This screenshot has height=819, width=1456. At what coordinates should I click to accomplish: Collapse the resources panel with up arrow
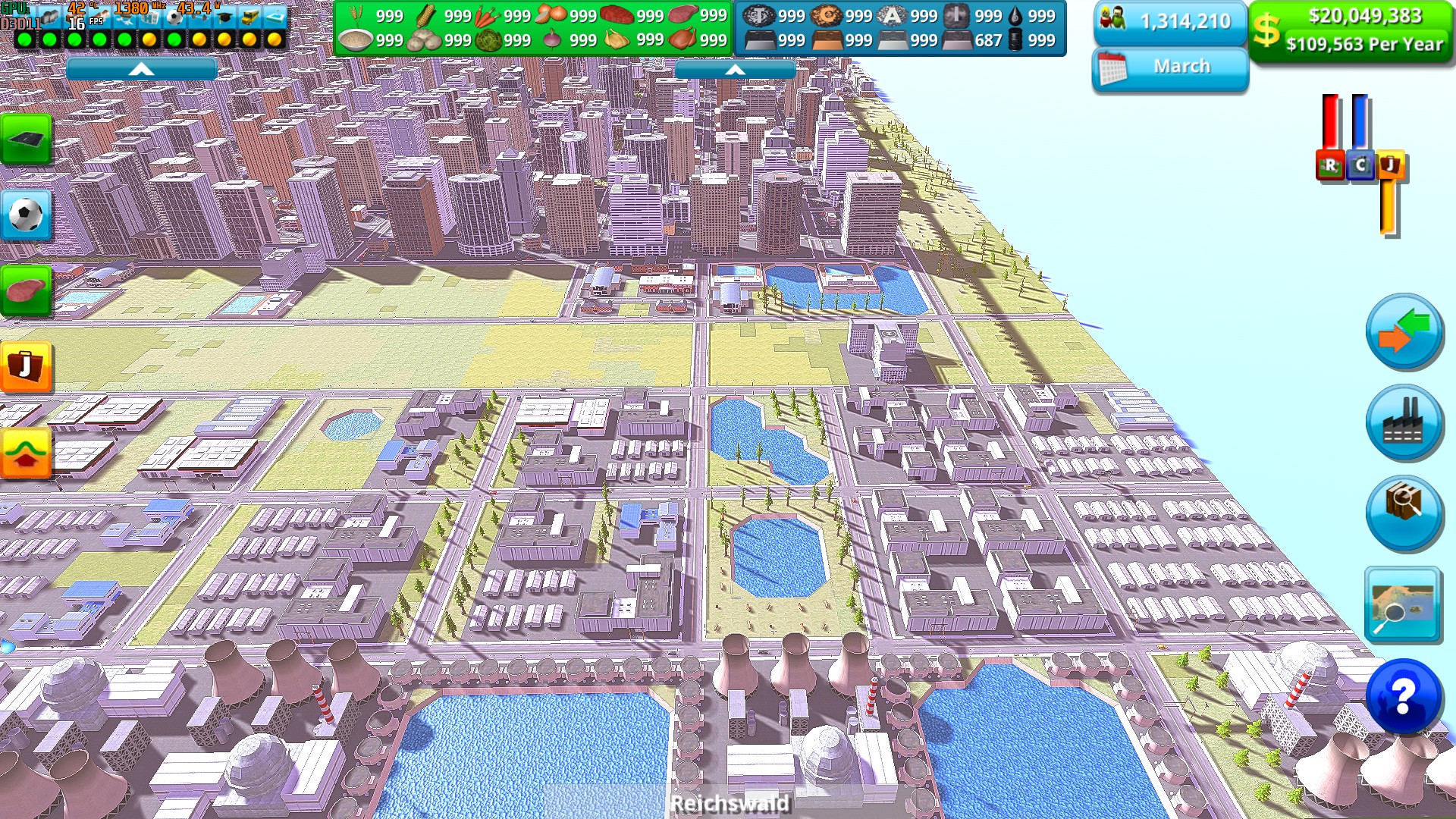[x=735, y=70]
